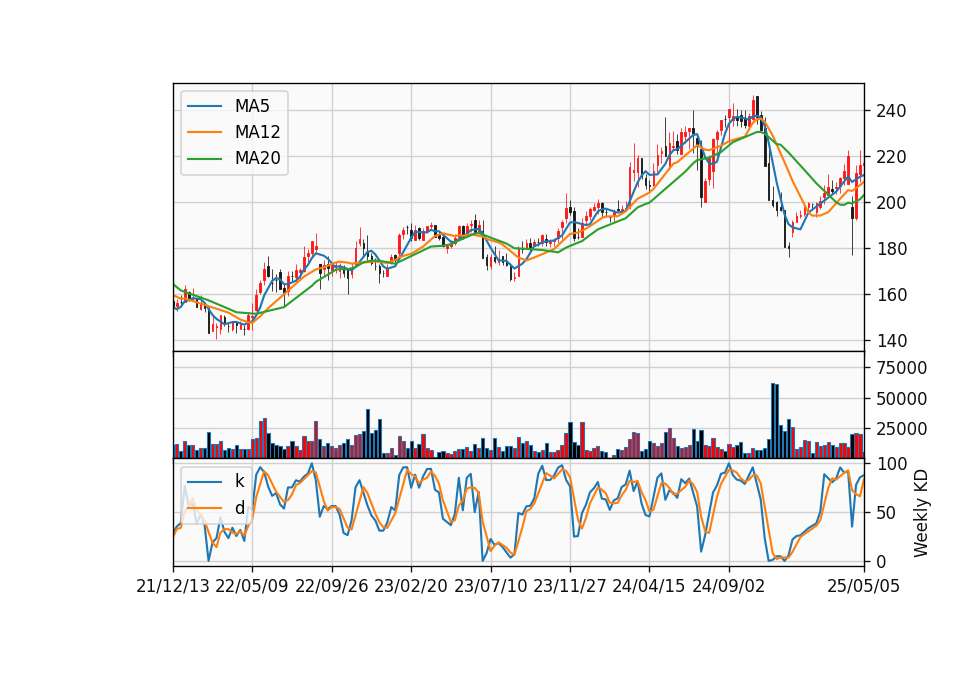Click the 220 price axis label
Viewport: 960px width, 690px height.
[891, 157]
